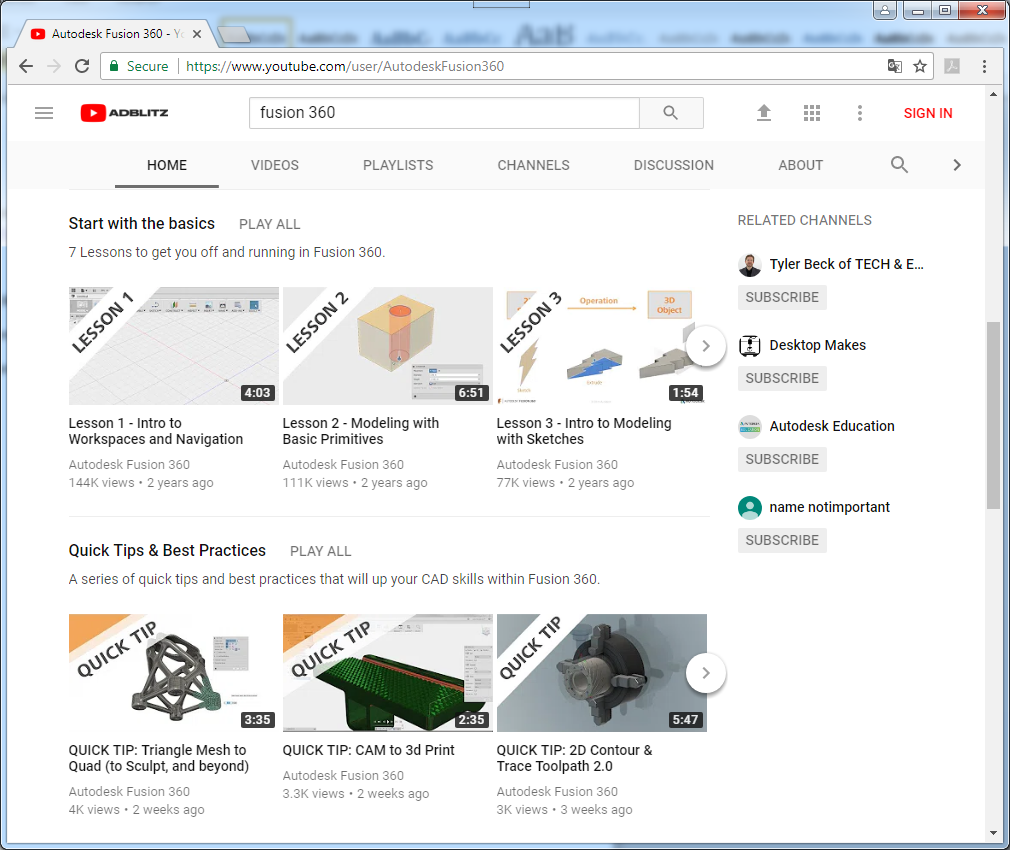Search within the channel using the magnifier icon
Image resolution: width=1010 pixels, height=850 pixels.
(899, 165)
